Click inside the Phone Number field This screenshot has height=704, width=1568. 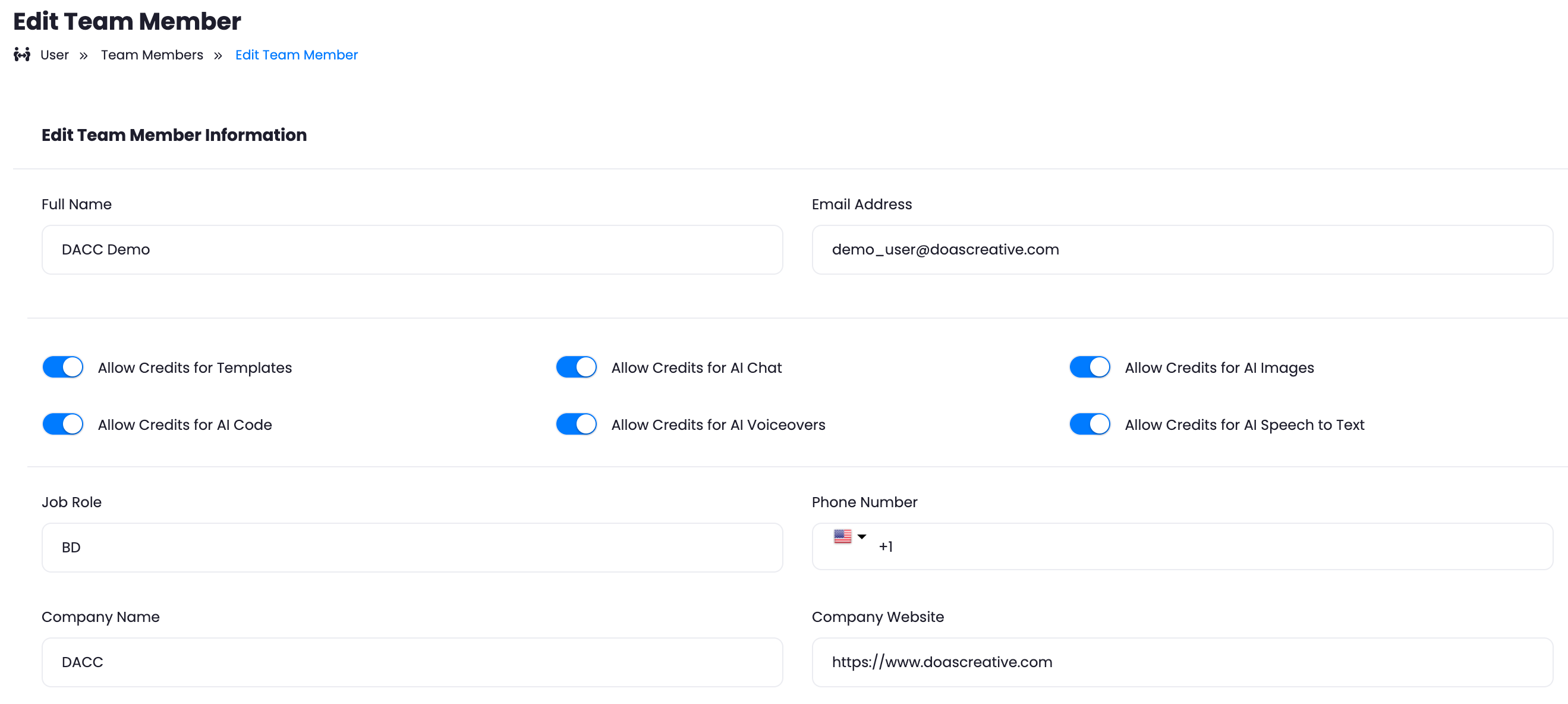click(x=1211, y=546)
